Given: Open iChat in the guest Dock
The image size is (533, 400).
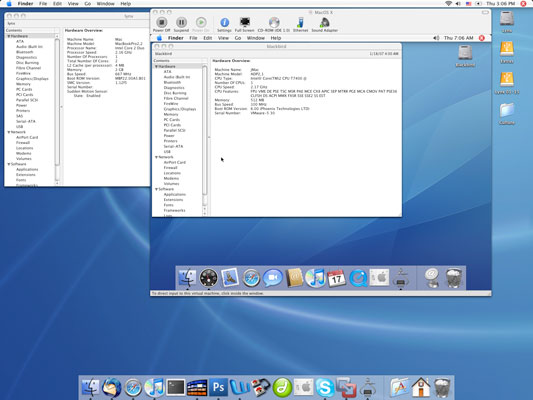Looking at the screenshot, I should point(273,278).
